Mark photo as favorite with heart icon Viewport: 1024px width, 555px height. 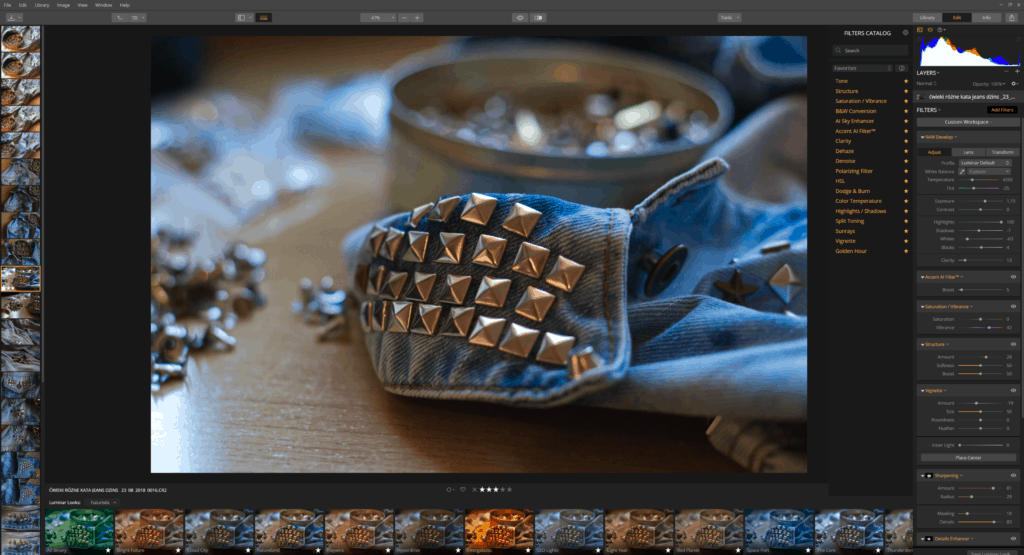pyautogui.click(x=463, y=490)
